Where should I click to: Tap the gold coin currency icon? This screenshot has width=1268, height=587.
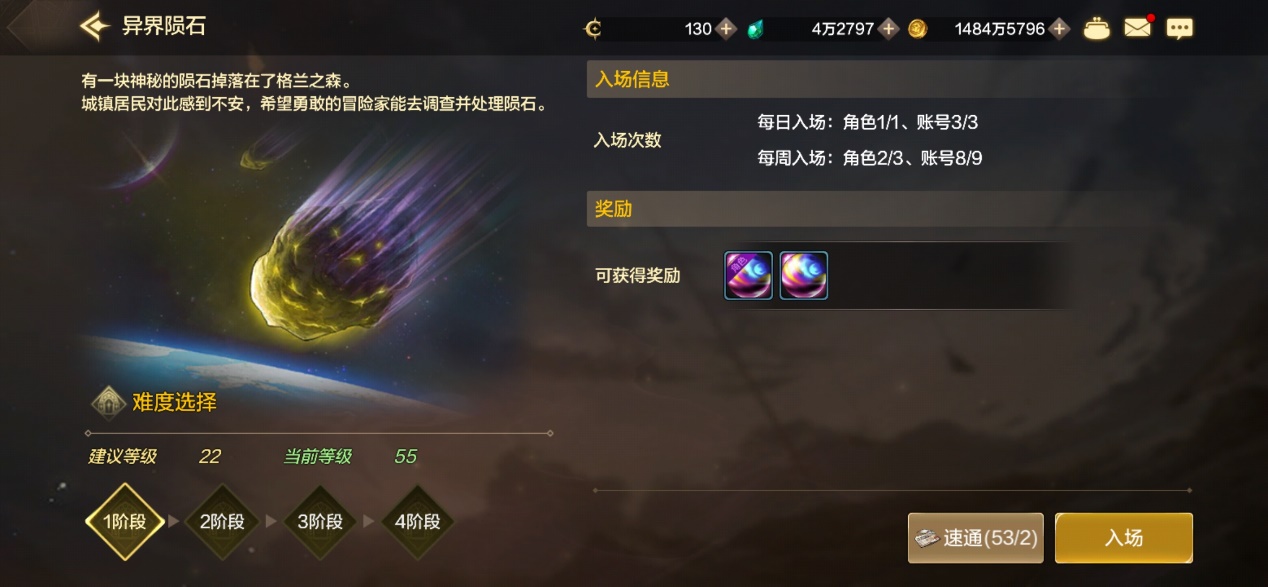[x=917, y=29]
